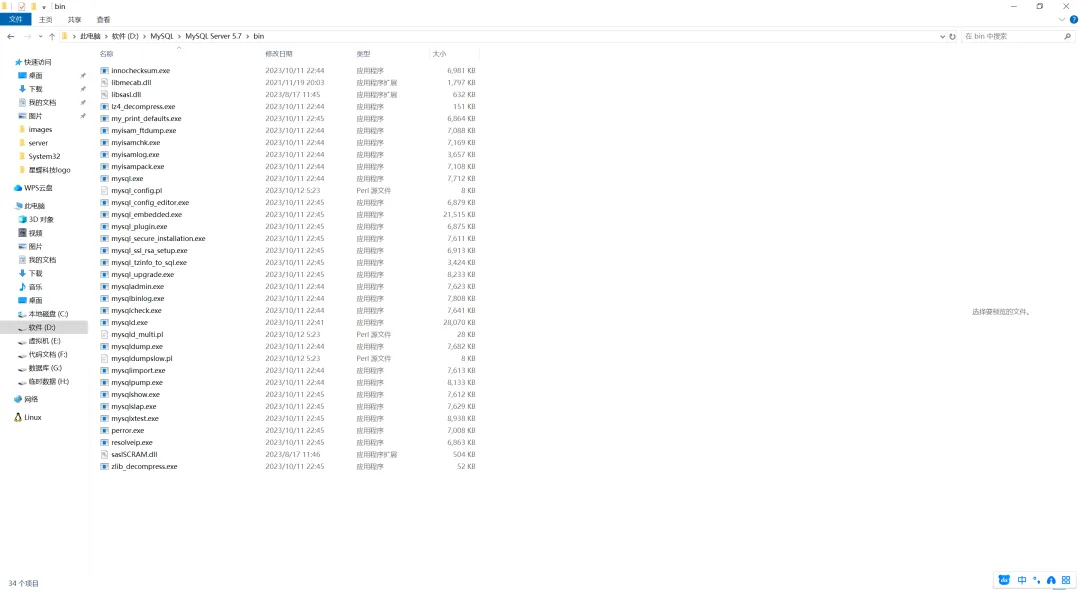The height and width of the screenshot is (590, 1080).
Task: Select the innochecksum.exe file icon
Action: pyautogui.click(x=105, y=71)
